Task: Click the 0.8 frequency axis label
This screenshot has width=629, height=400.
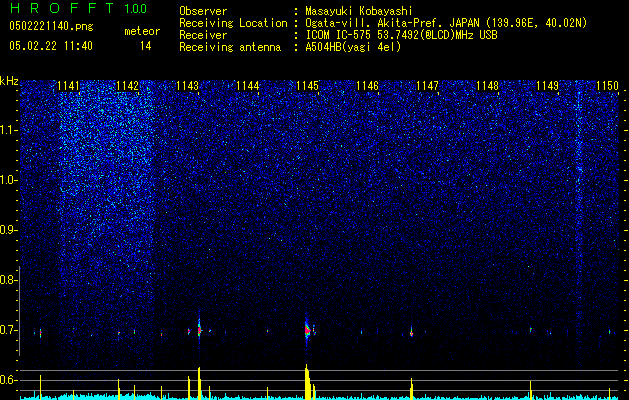Action: point(8,280)
